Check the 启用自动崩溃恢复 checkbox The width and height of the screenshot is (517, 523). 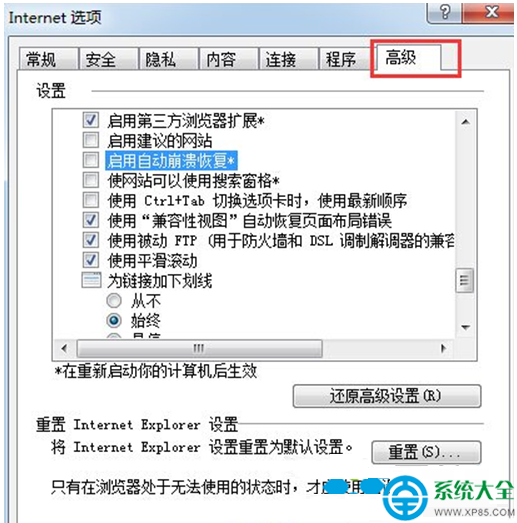point(91,160)
